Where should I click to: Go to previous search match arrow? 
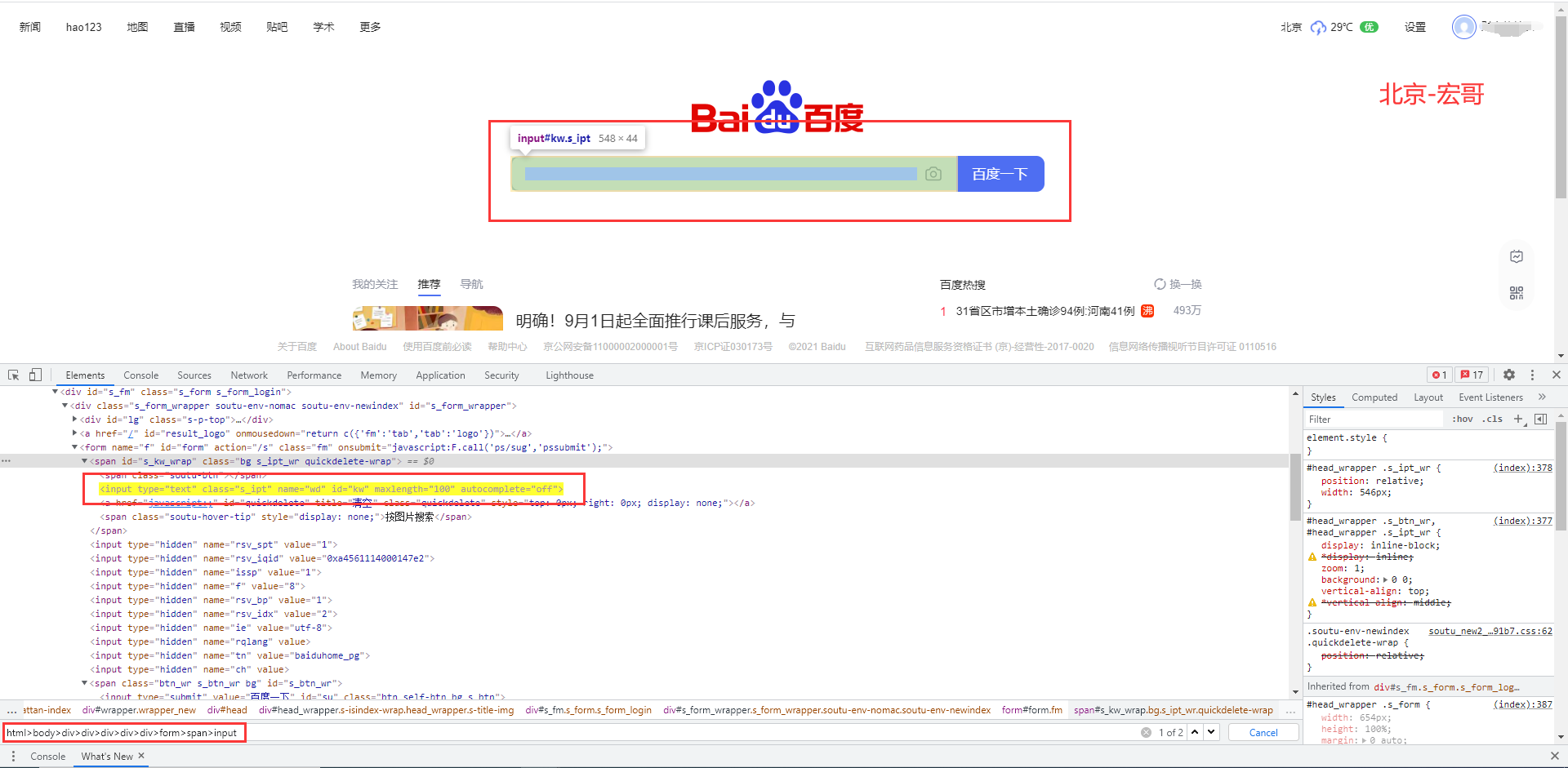[x=1195, y=732]
